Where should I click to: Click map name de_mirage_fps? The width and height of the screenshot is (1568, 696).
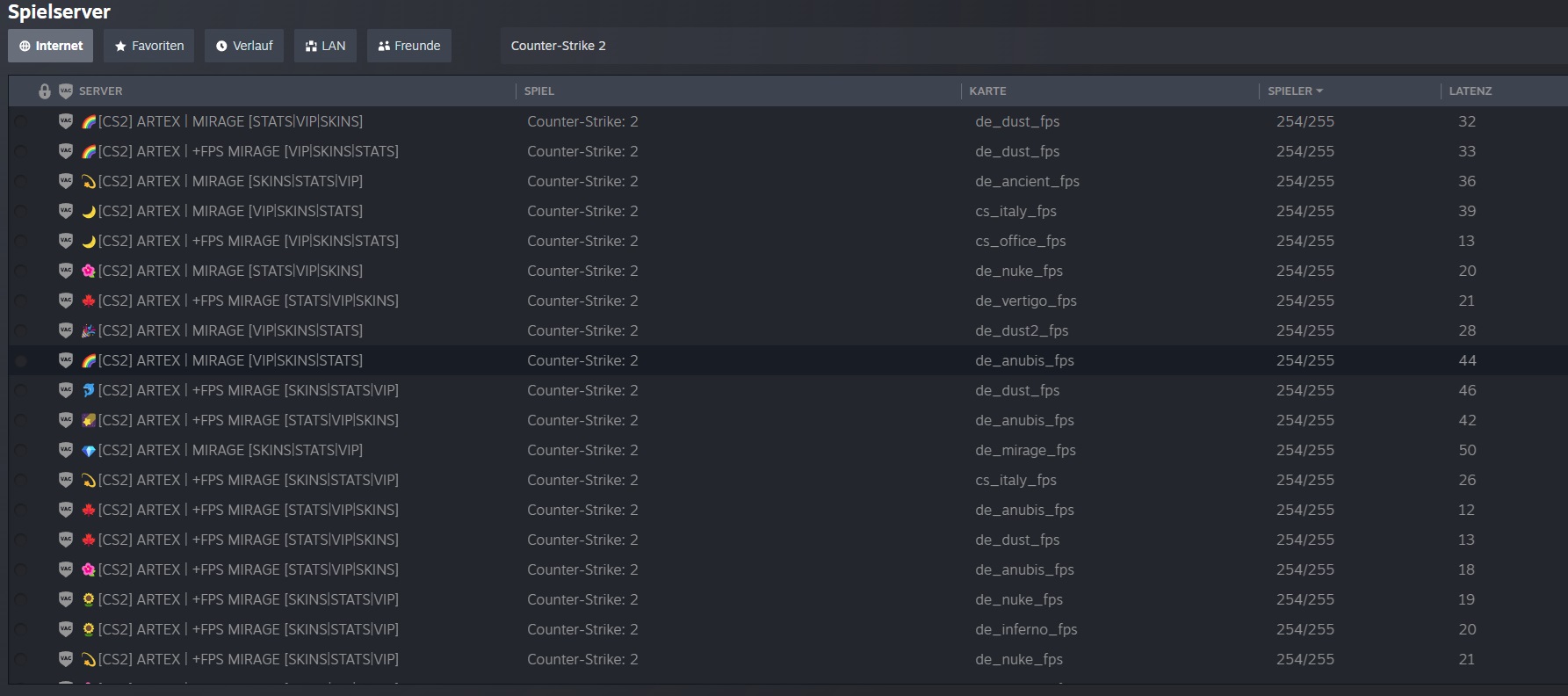pyautogui.click(x=1025, y=450)
